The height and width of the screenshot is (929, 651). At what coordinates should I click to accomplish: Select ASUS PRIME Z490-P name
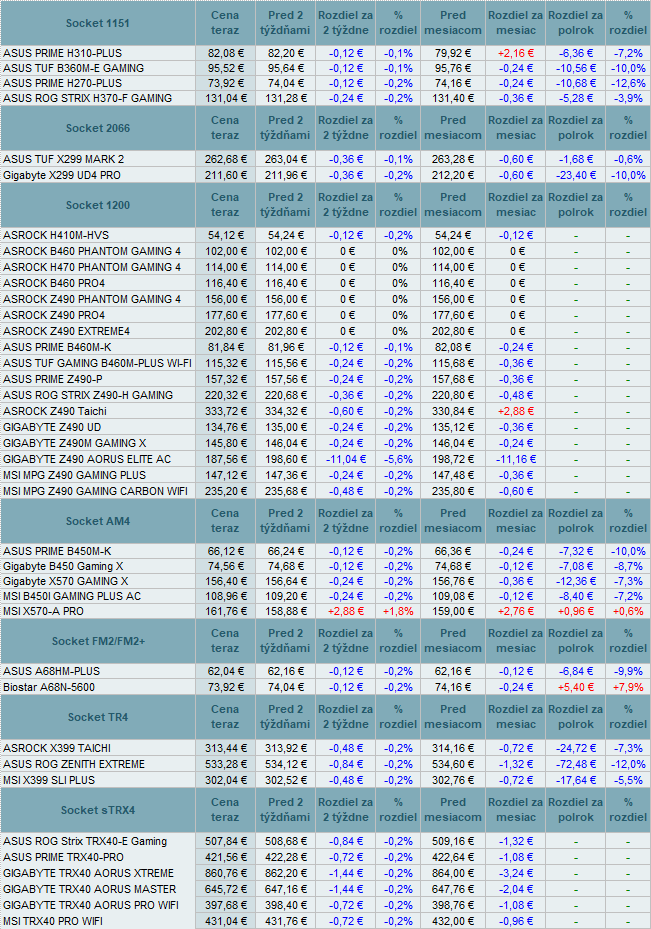point(53,379)
